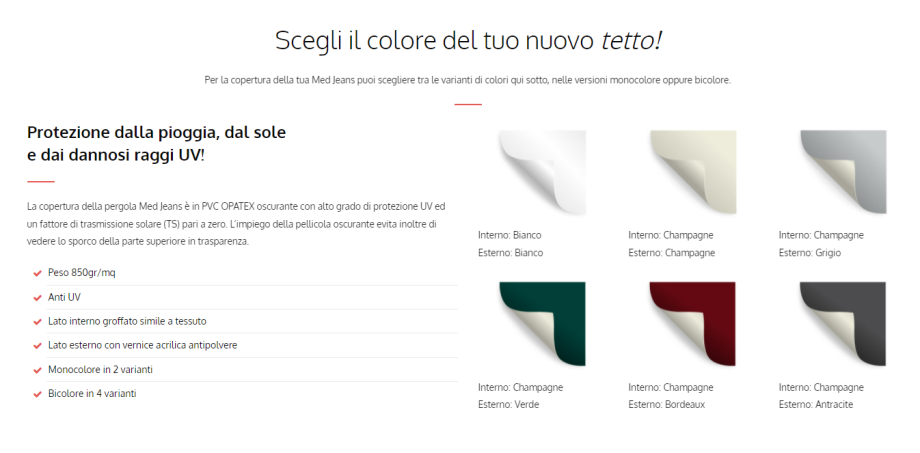Screen dimensions: 920x453
Task: Click checkmark beside Lato interno groffato
Action: pos(37,321)
